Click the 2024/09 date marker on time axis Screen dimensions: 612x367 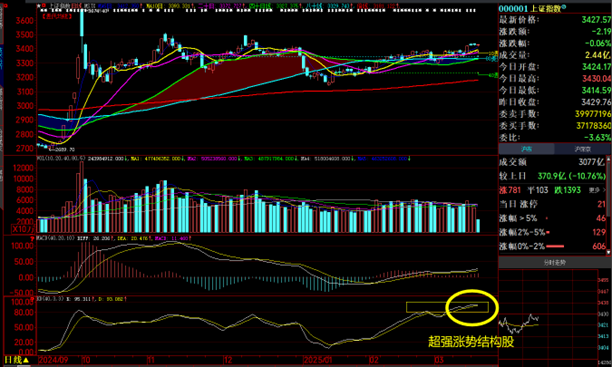point(53,360)
